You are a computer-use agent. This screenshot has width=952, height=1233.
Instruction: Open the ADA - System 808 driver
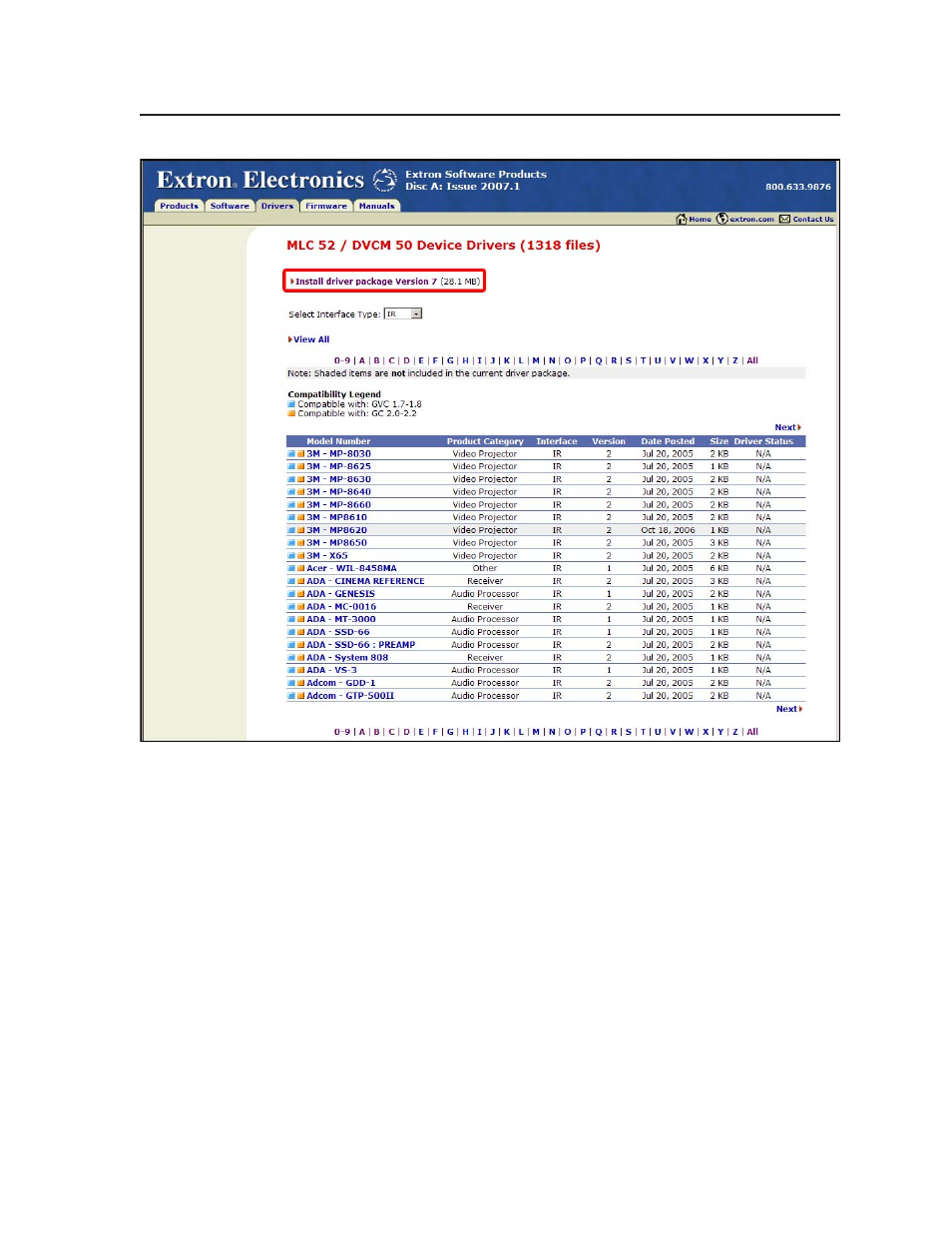[x=347, y=658]
